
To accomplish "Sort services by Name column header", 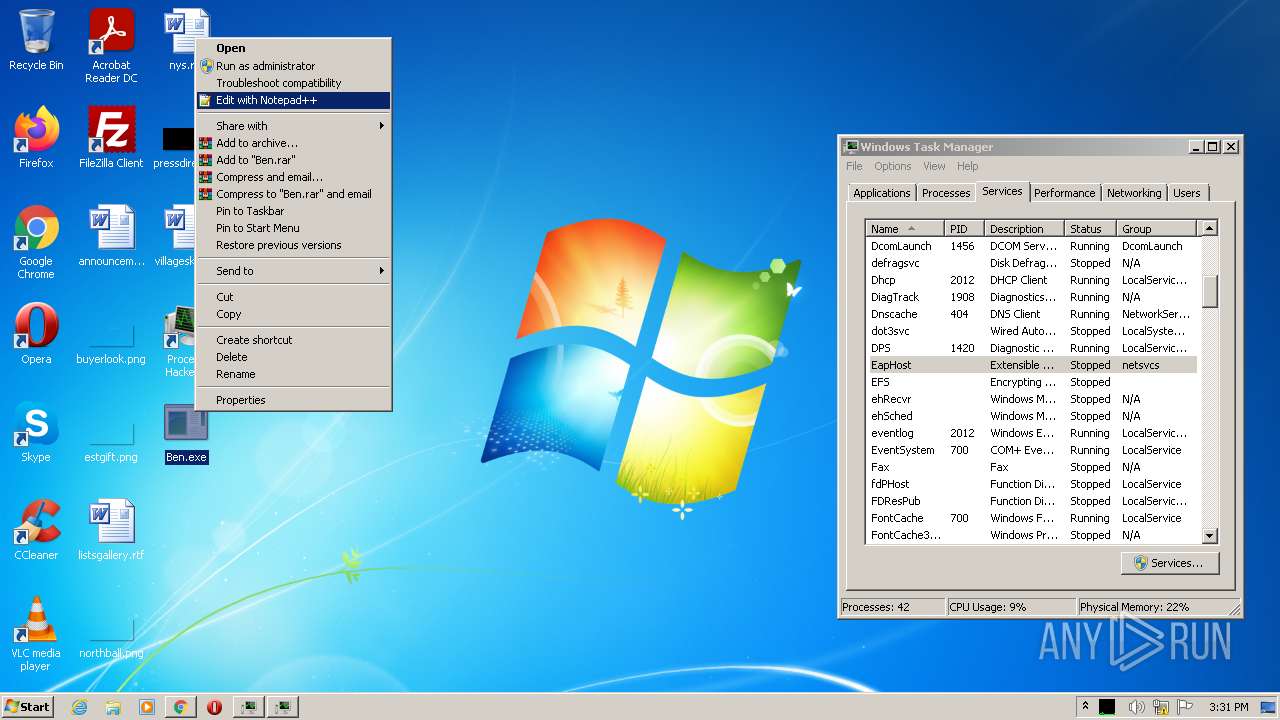I will [905, 229].
